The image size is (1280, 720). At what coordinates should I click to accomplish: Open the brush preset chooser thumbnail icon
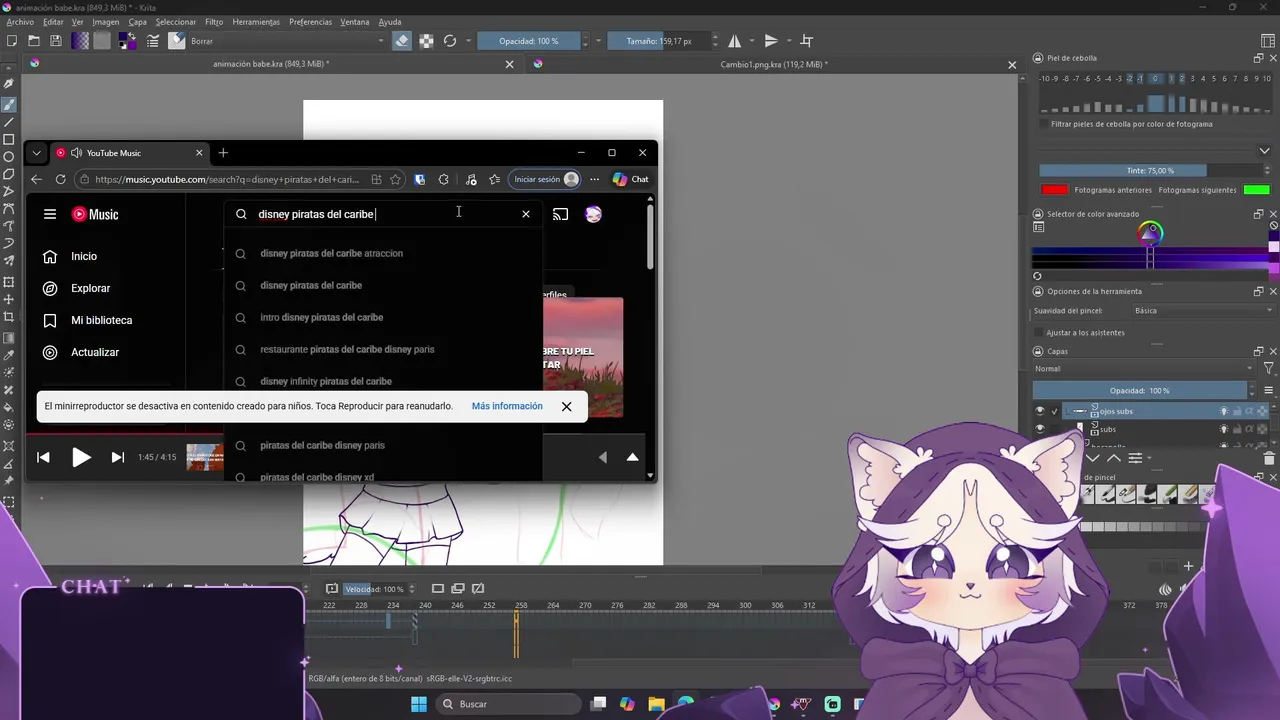click(x=177, y=41)
